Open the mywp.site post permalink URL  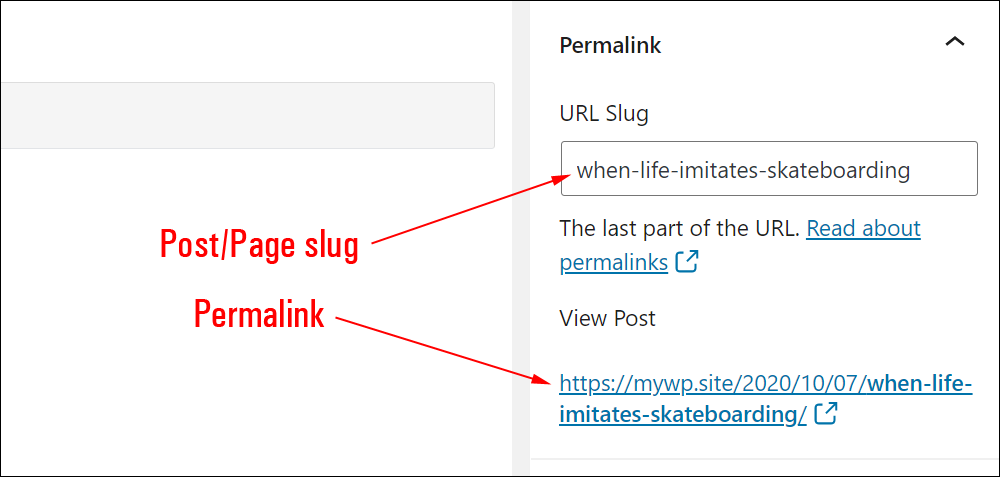765,399
